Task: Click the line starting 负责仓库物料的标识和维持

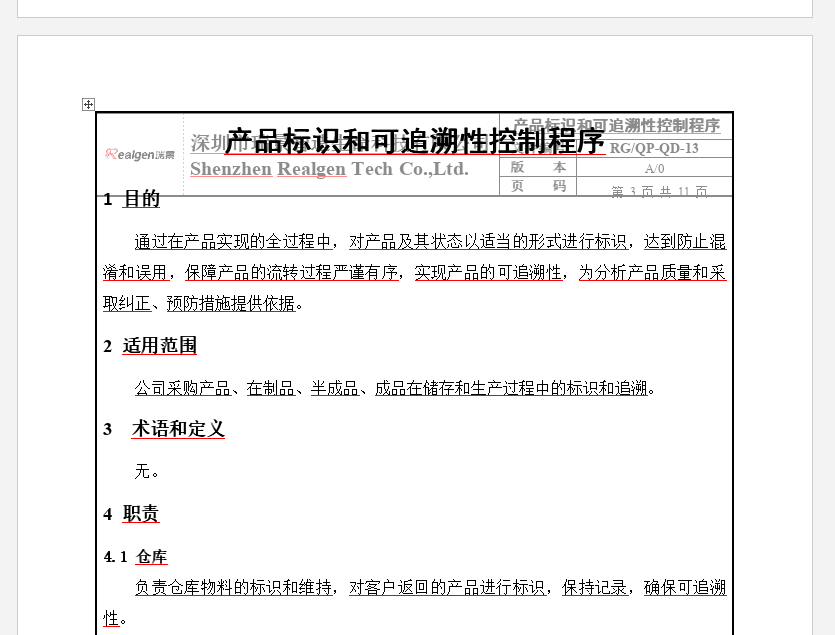Action: tap(430, 588)
